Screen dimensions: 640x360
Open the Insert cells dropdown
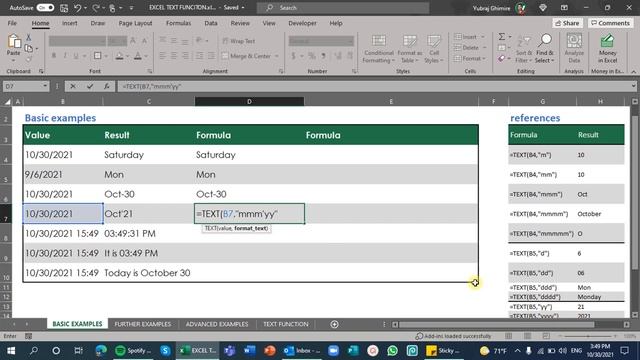[483, 37]
